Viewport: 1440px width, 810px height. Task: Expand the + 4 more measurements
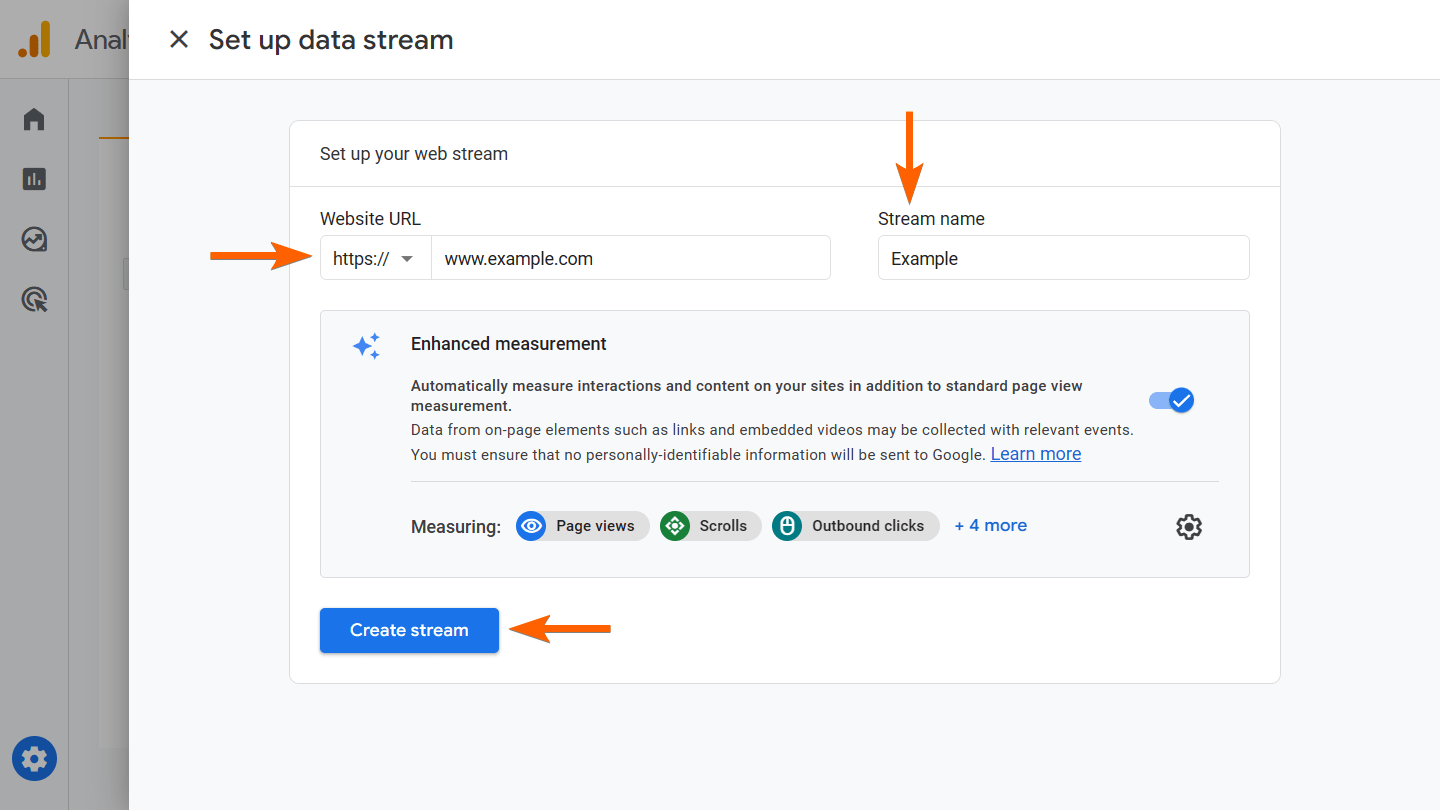point(990,526)
